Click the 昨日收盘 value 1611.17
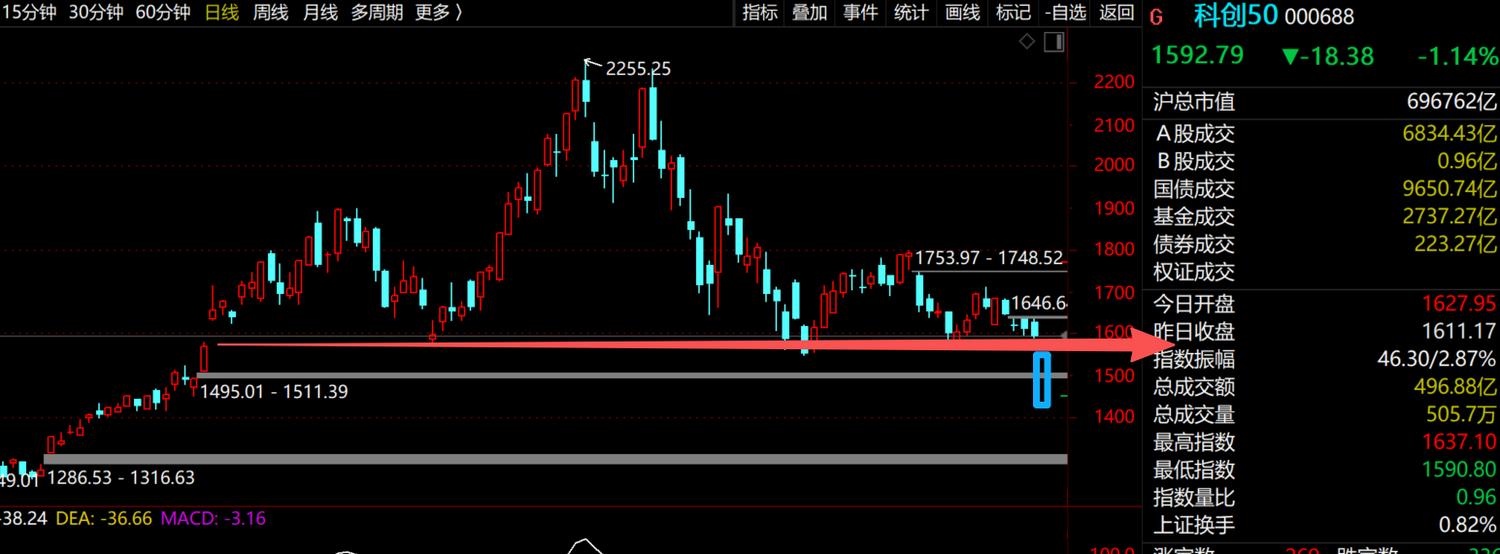Image resolution: width=1500 pixels, height=554 pixels. 1459,332
